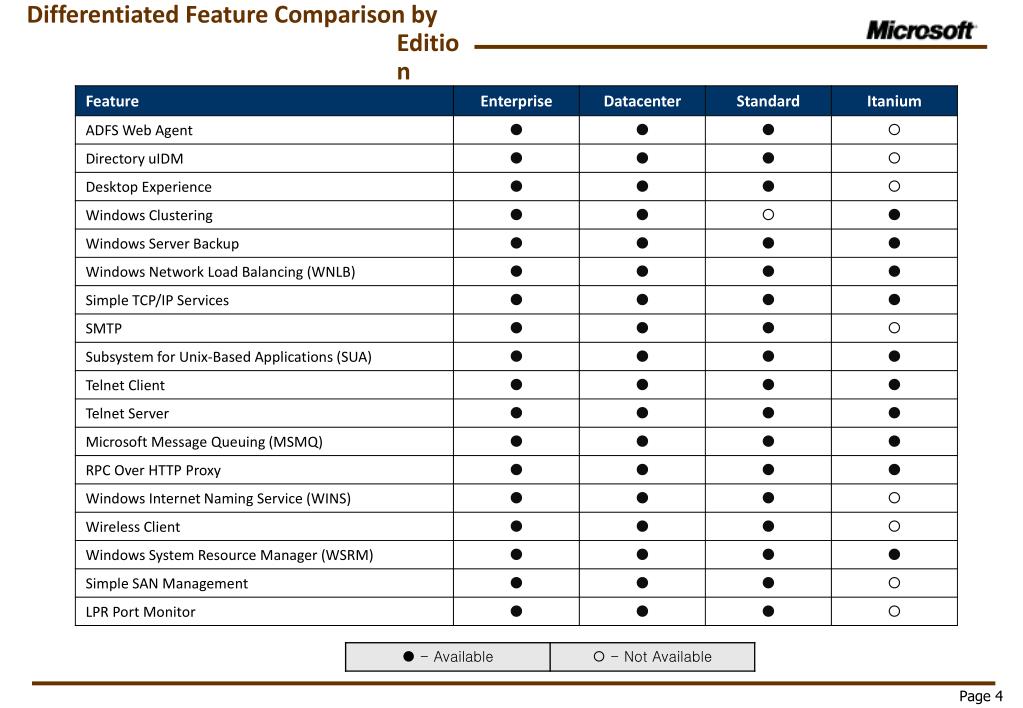Click the Desktop Experience feature name
Viewport: 1023px width, 708px height.
pyautogui.click(x=149, y=187)
